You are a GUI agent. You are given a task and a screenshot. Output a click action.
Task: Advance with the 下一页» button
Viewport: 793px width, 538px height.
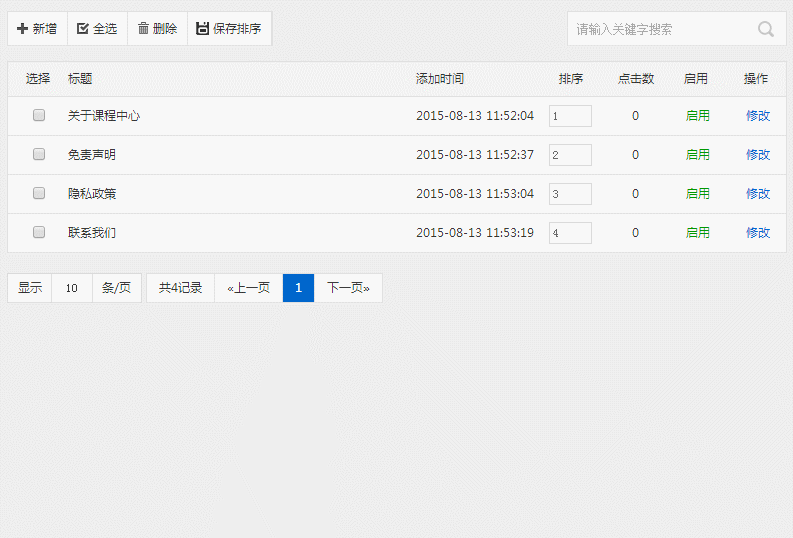[x=348, y=288]
